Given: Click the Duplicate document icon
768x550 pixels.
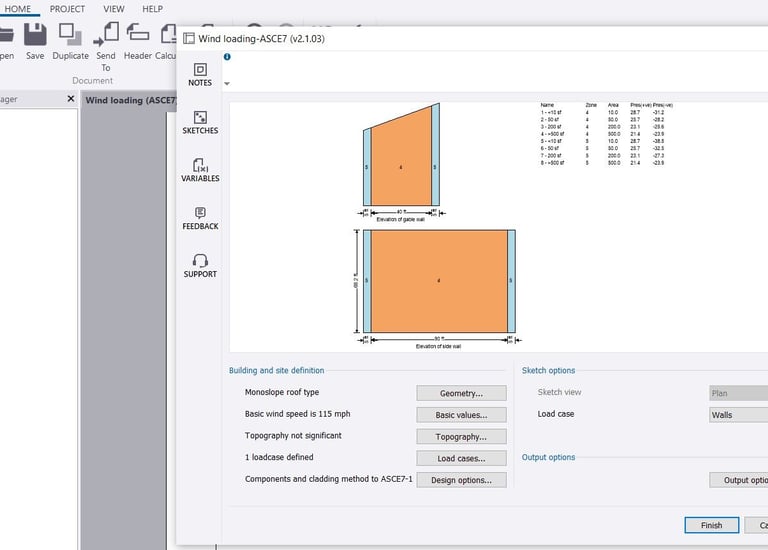Looking at the screenshot, I should [x=71, y=34].
